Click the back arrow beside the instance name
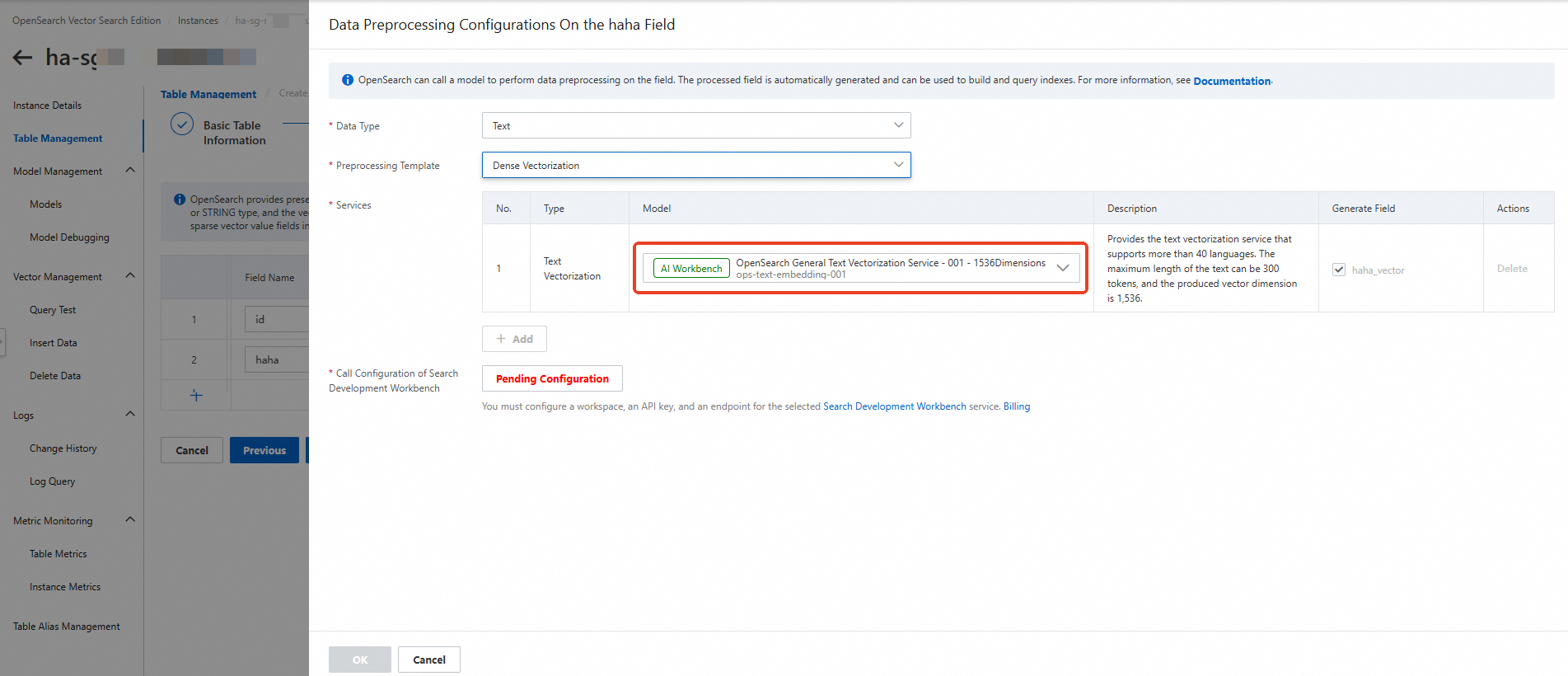Screen dimensions: 1568x676 pyautogui.click(x=22, y=57)
